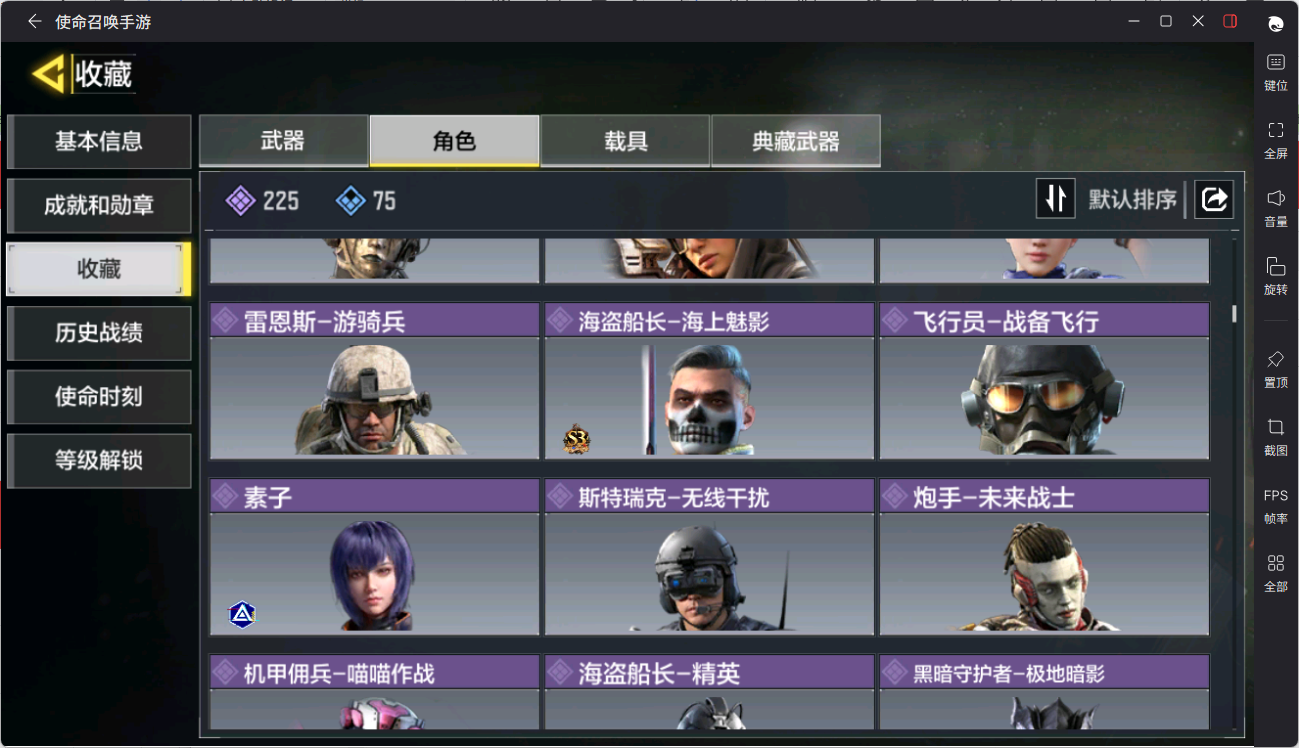This screenshot has height=748, width=1299.
Task: Click the yellow back arrow beside 收藏
Action: point(48,74)
